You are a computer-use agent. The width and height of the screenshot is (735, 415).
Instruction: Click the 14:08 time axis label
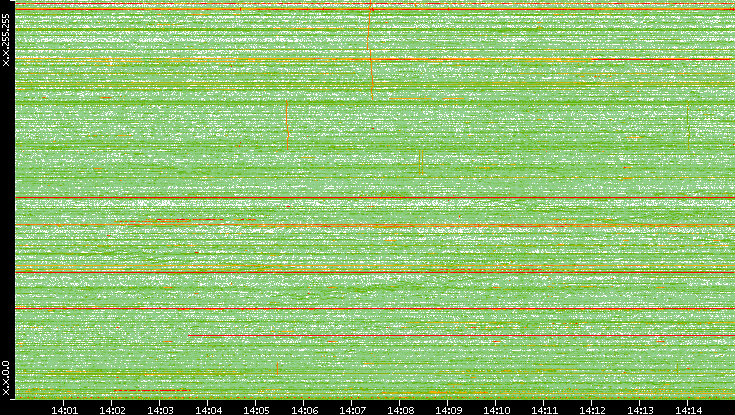(x=400, y=410)
